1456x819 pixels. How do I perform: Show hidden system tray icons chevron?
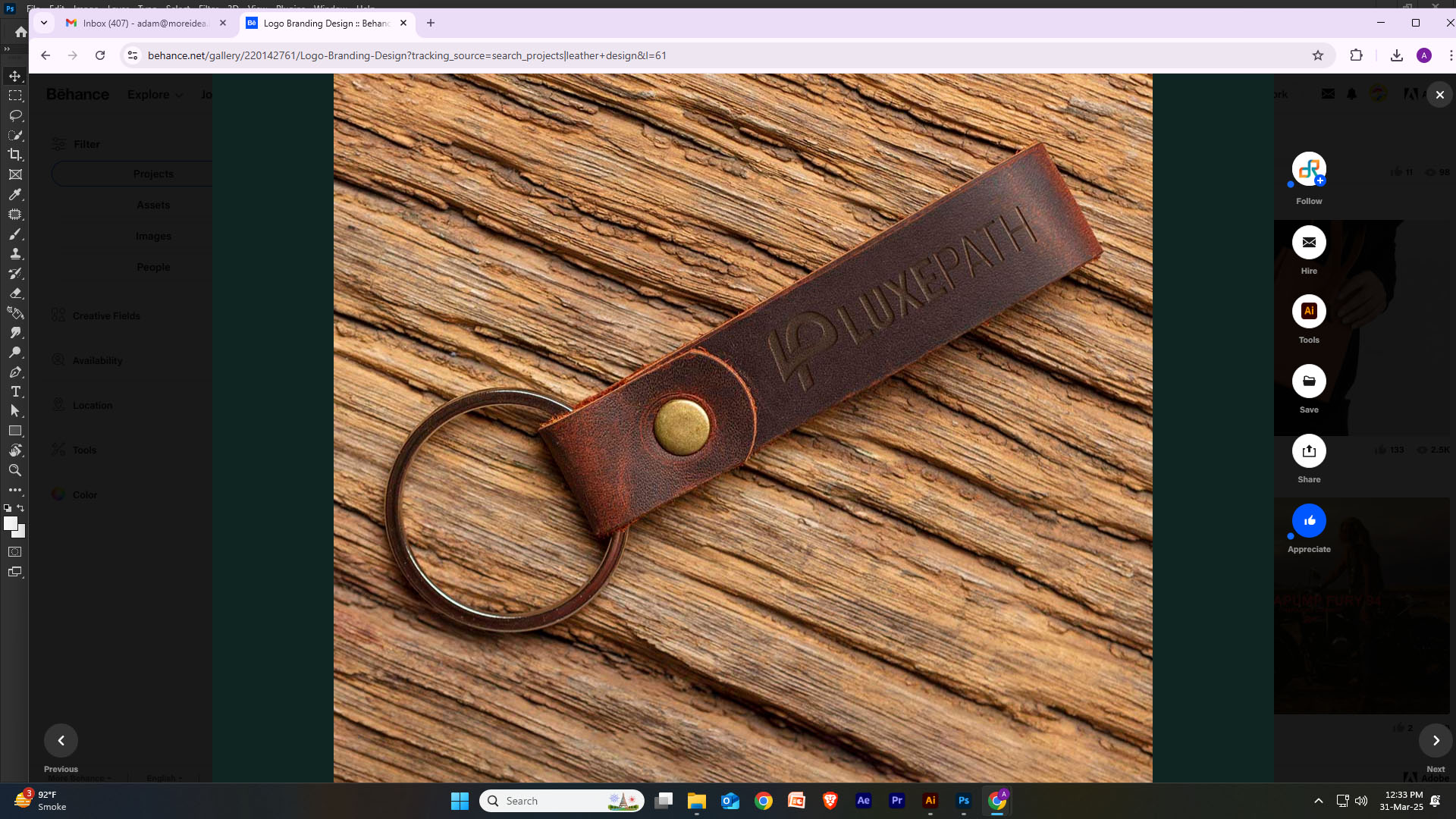pyautogui.click(x=1319, y=801)
